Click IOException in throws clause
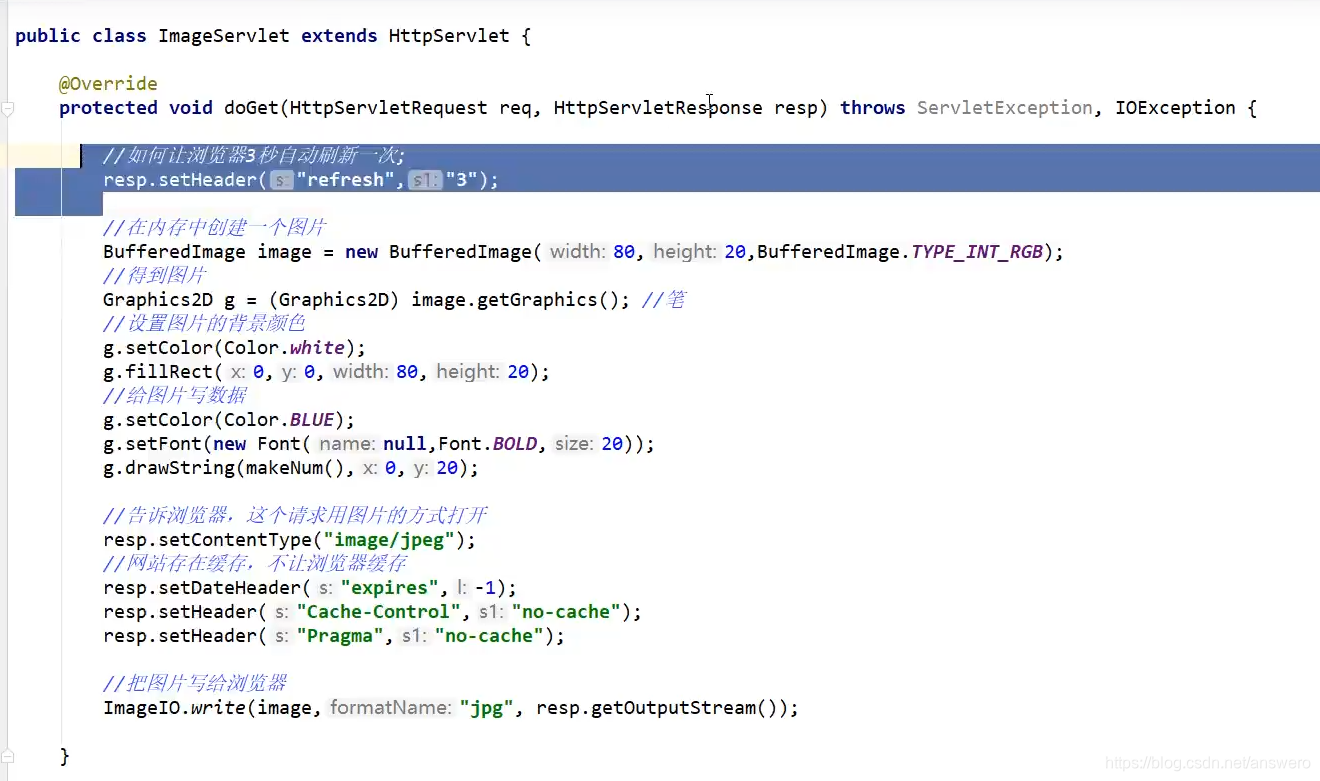The width and height of the screenshot is (1320, 781). pos(1175,108)
